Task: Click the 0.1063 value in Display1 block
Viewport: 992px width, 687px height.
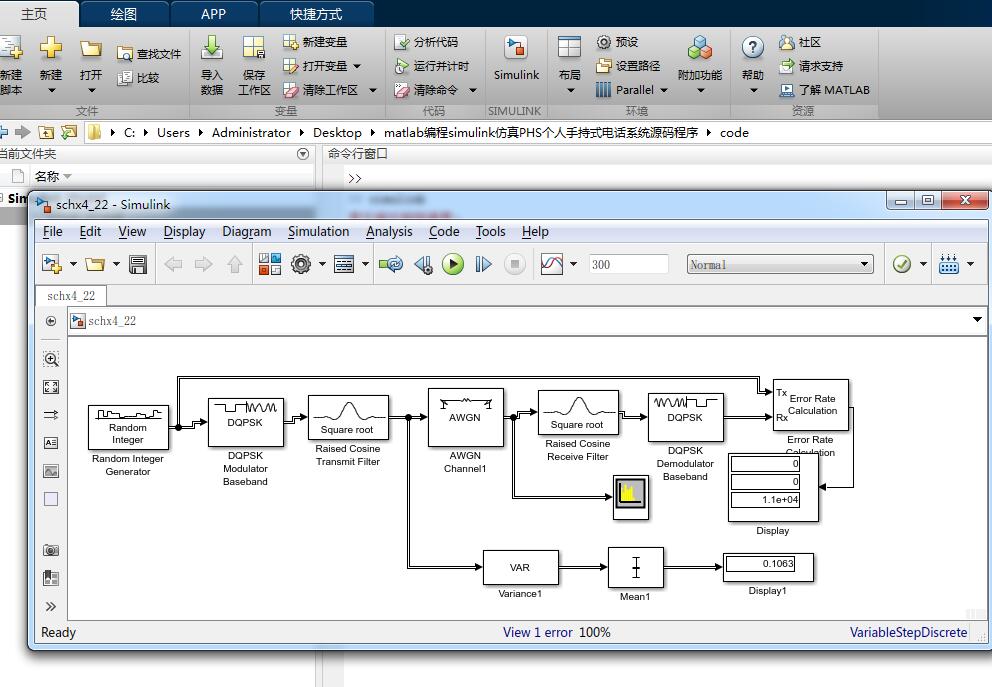Action: point(760,564)
